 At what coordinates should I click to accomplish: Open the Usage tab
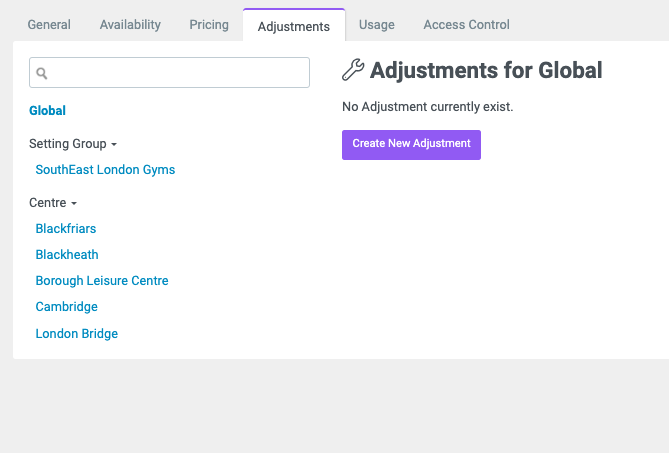click(x=377, y=25)
